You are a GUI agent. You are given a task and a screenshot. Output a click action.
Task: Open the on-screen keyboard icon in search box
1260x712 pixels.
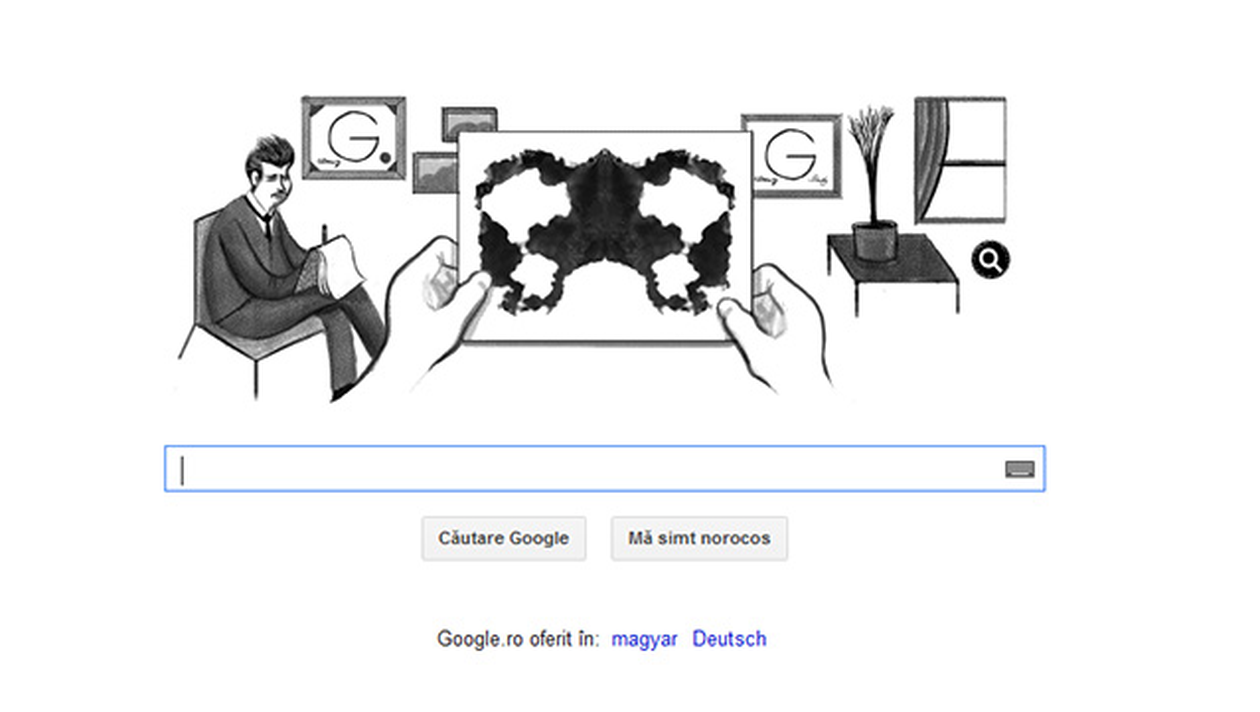pos(1019,469)
